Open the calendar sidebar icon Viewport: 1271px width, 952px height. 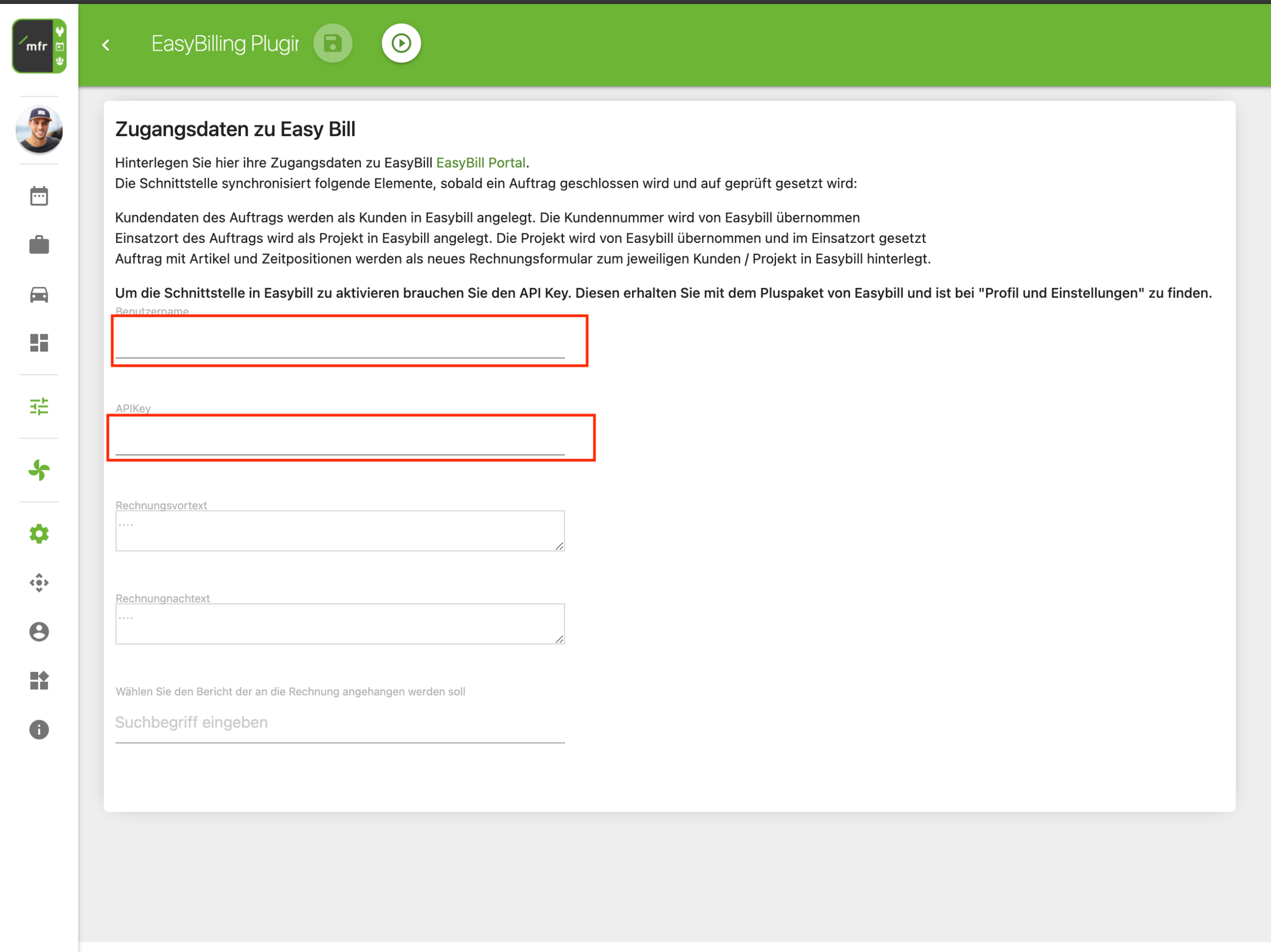(x=39, y=196)
